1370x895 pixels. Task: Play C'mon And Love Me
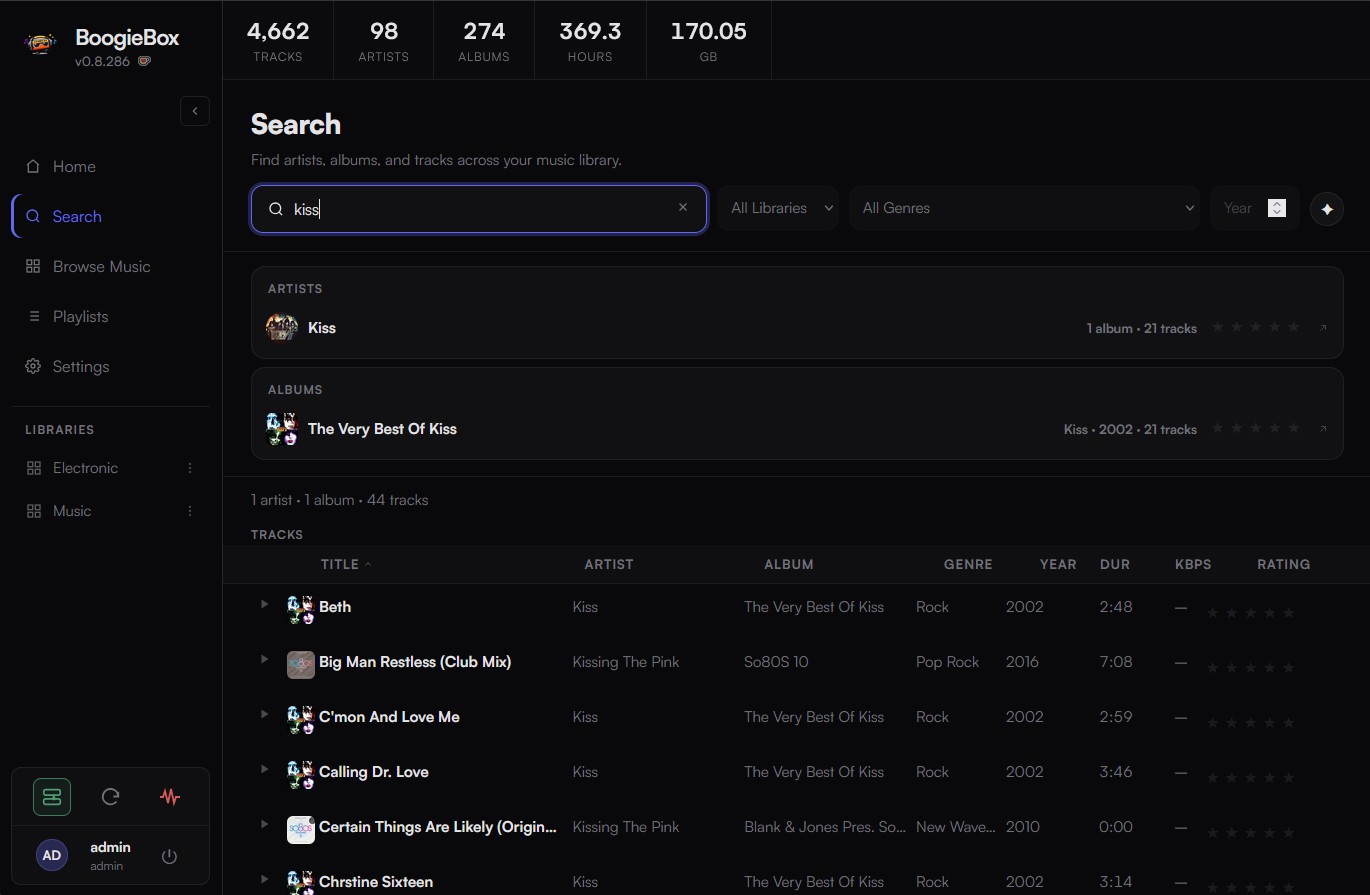(x=264, y=715)
